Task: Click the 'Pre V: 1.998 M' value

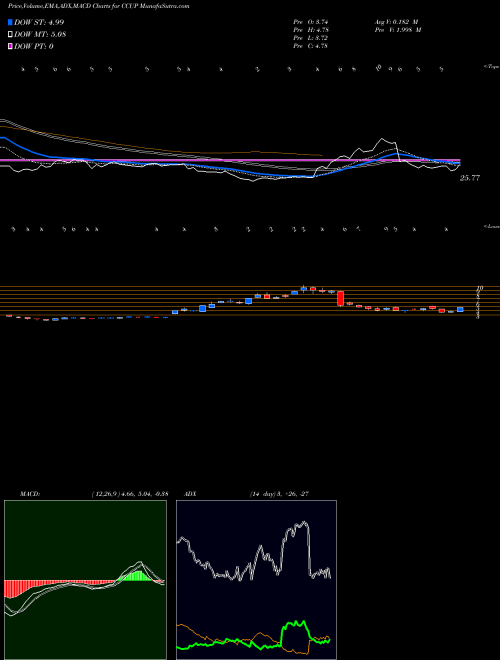Action: [x=397, y=30]
